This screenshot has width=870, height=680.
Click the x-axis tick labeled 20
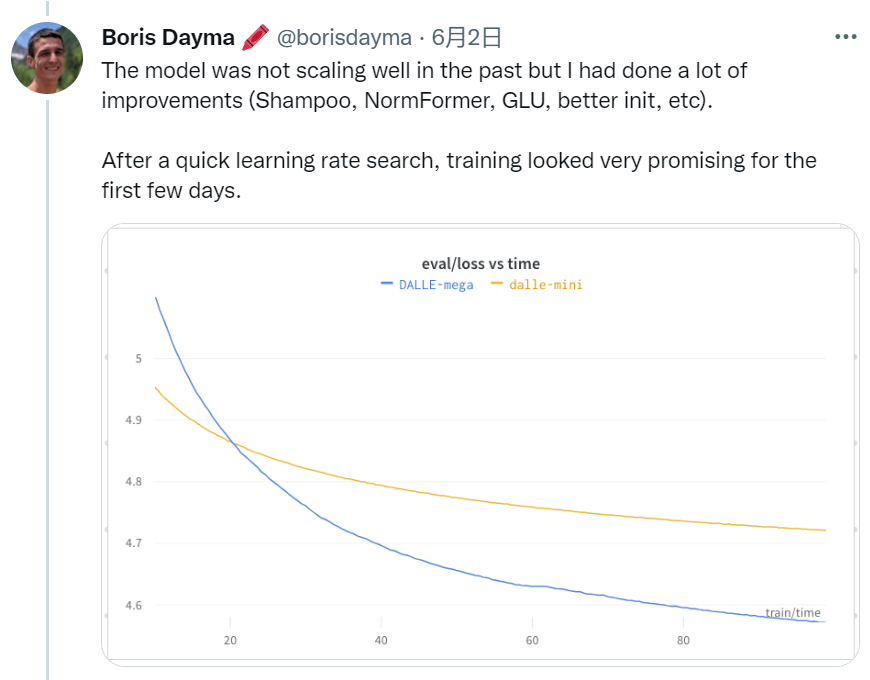230,640
